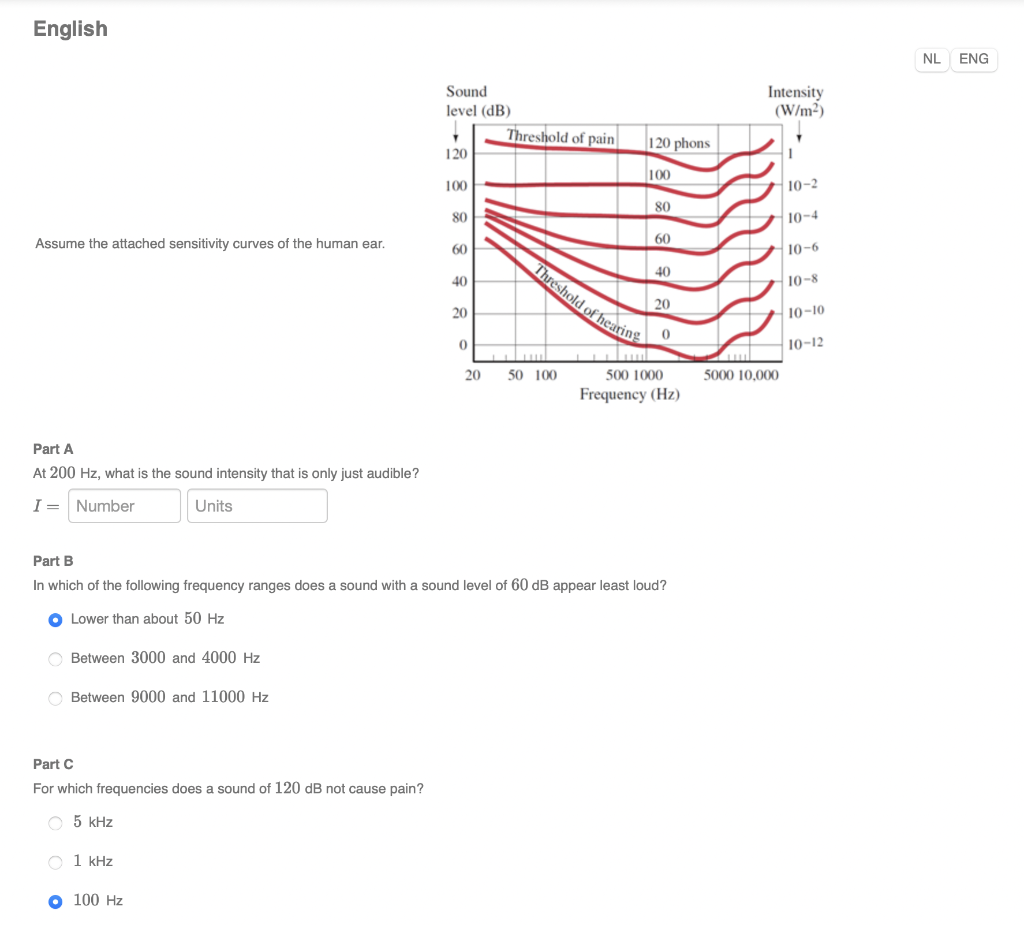This screenshot has height=925, width=1024.
Task: Click the '120 phons' label on graph
Action: tap(679, 142)
